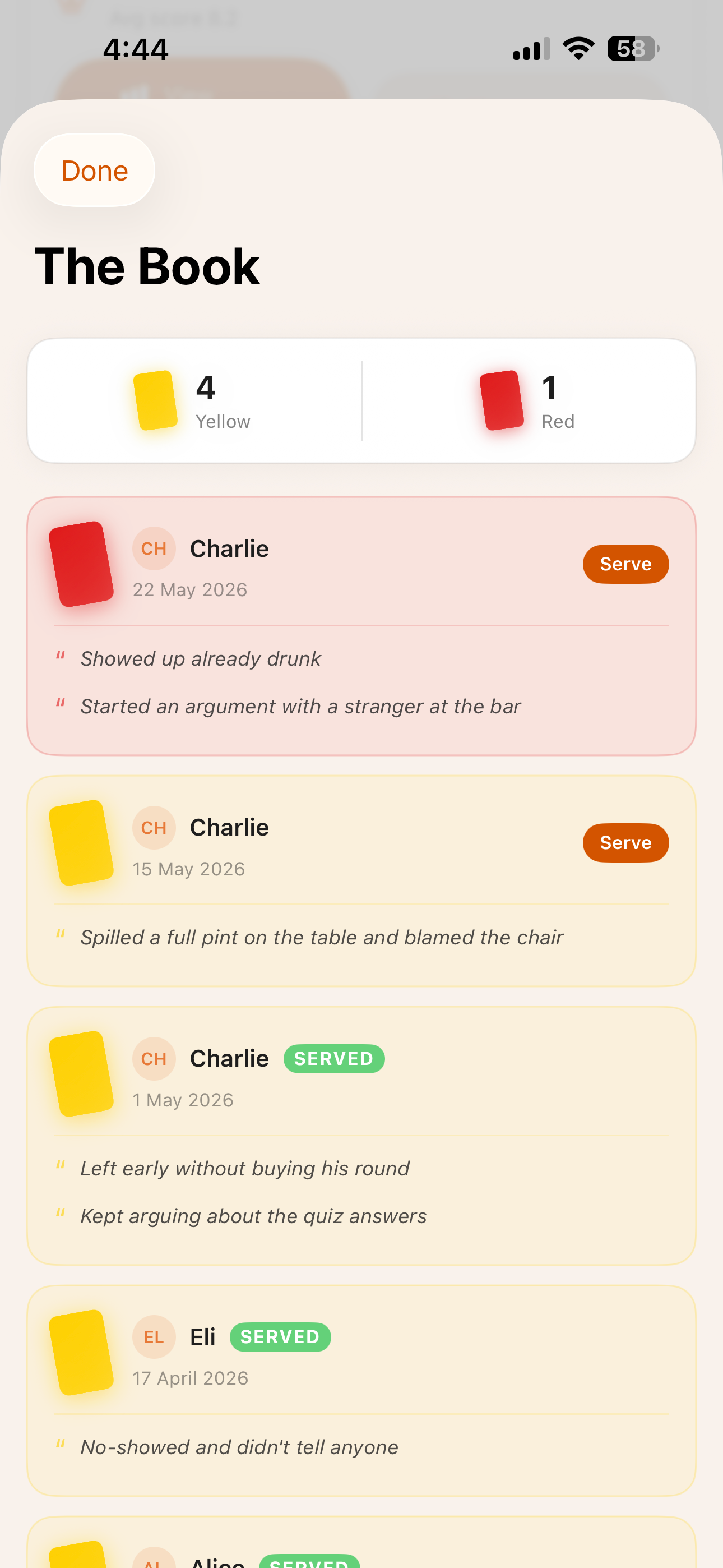Tap SERVED badge next to Eli
This screenshot has width=723, height=1568.
[280, 1338]
